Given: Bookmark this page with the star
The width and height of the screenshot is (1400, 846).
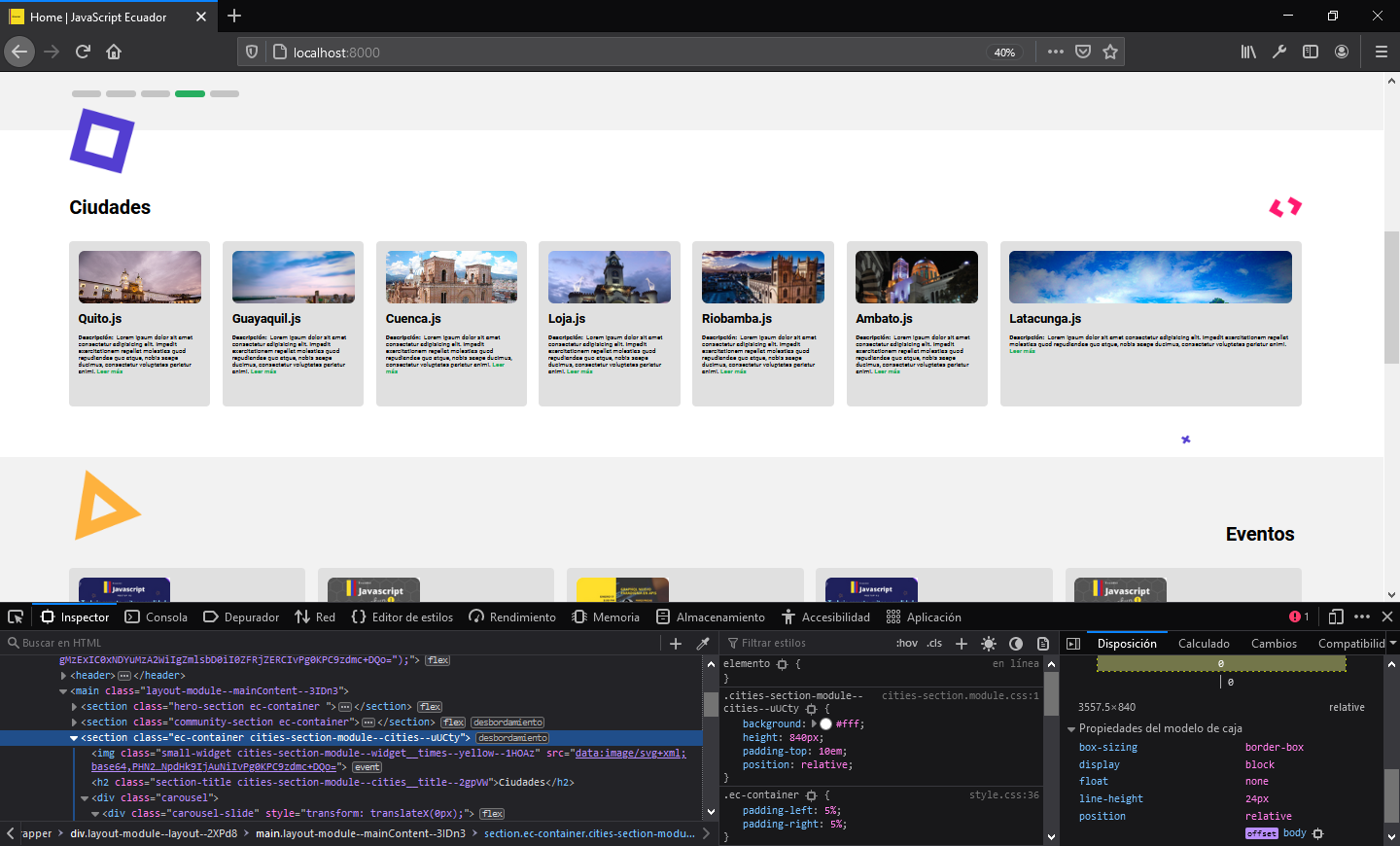Looking at the screenshot, I should coord(1110,52).
